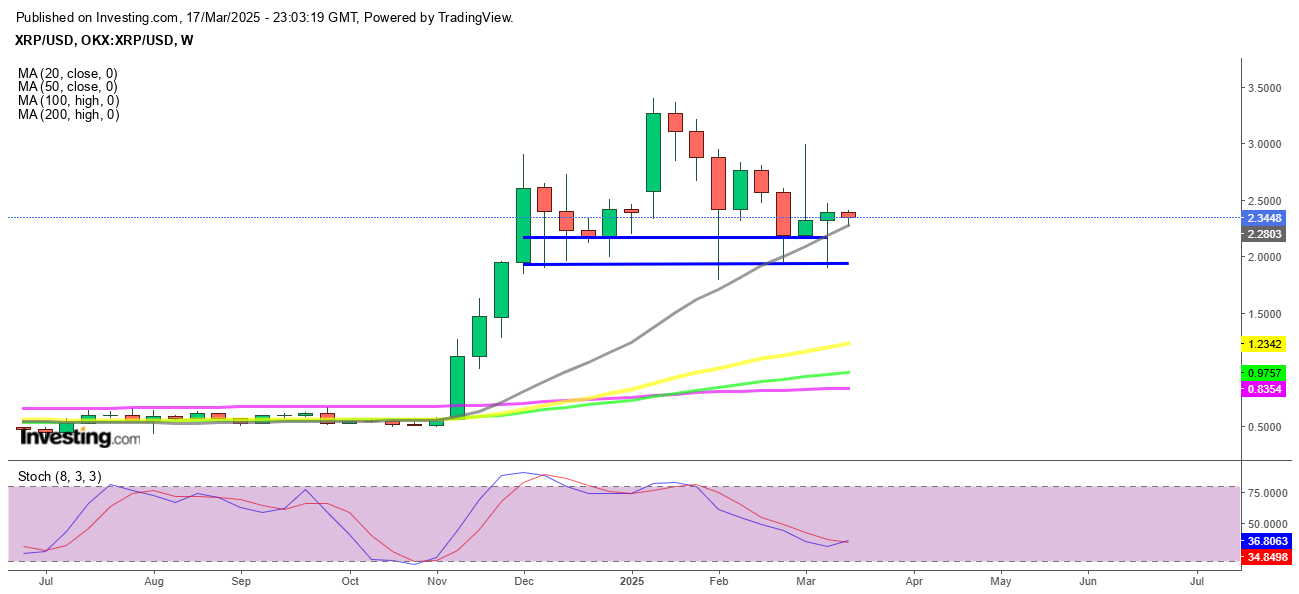1299x594 pixels.
Task: Click the Investing.com watermark logo
Action: 80,437
